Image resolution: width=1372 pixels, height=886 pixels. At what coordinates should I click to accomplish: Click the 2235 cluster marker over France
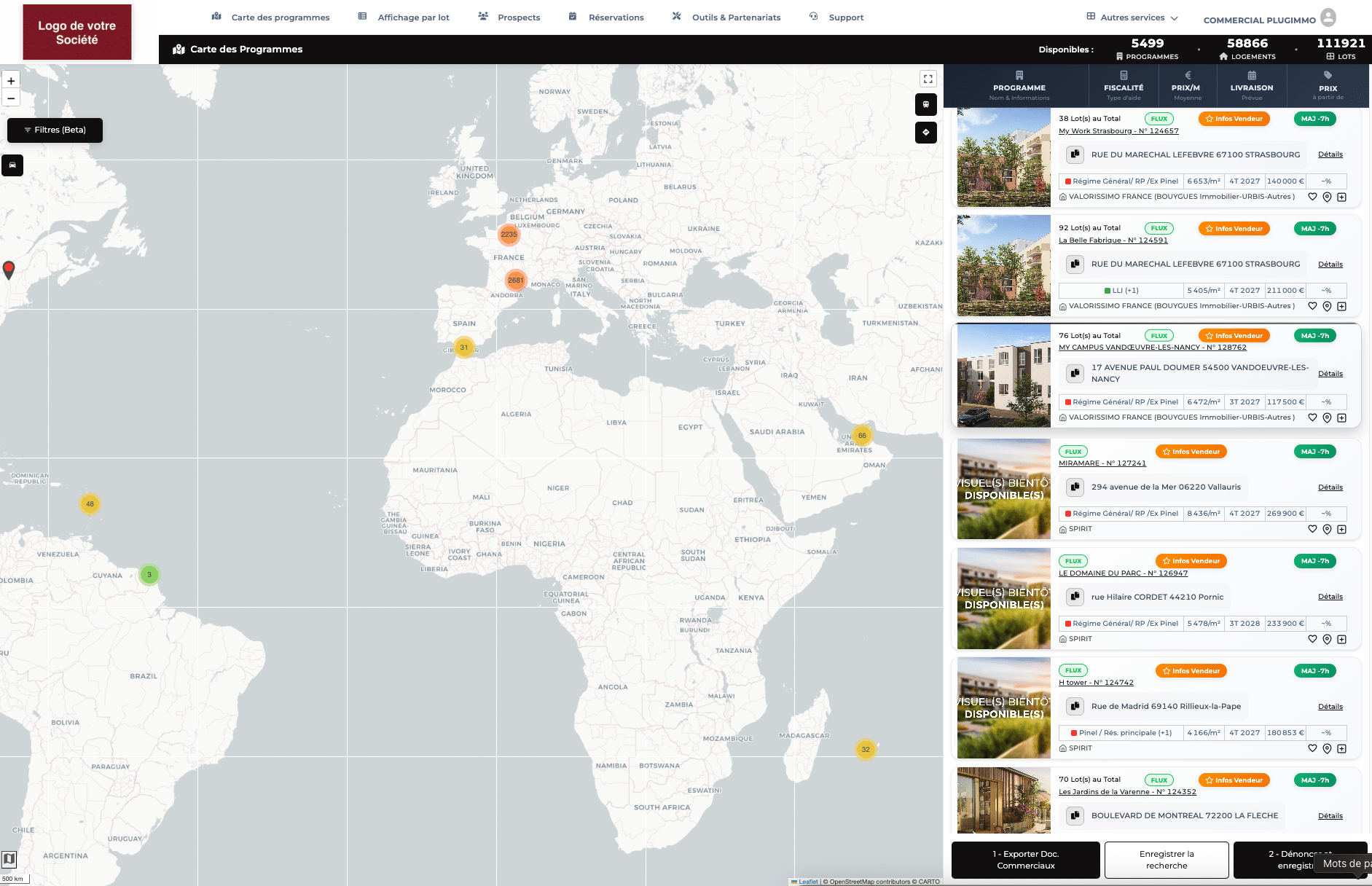509,235
